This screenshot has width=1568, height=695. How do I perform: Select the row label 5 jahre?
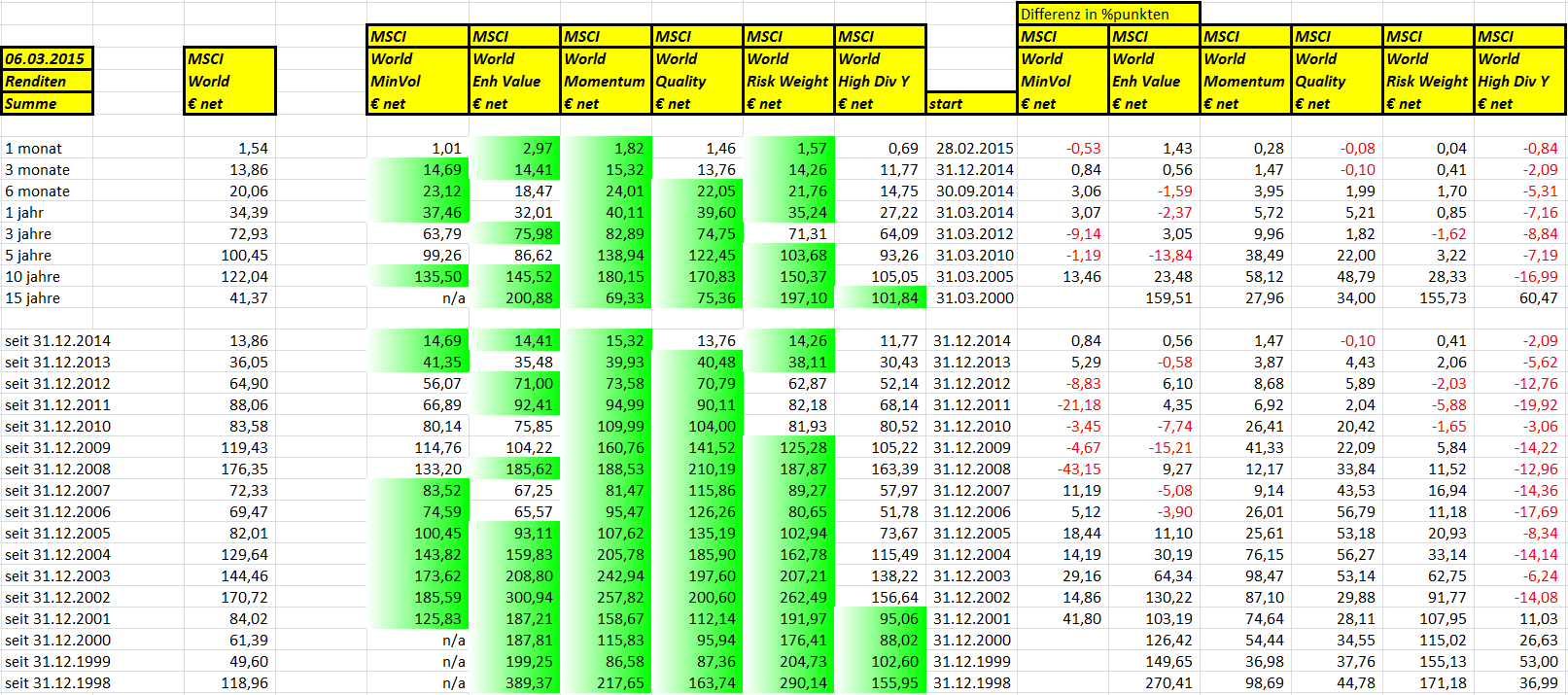click(x=28, y=256)
